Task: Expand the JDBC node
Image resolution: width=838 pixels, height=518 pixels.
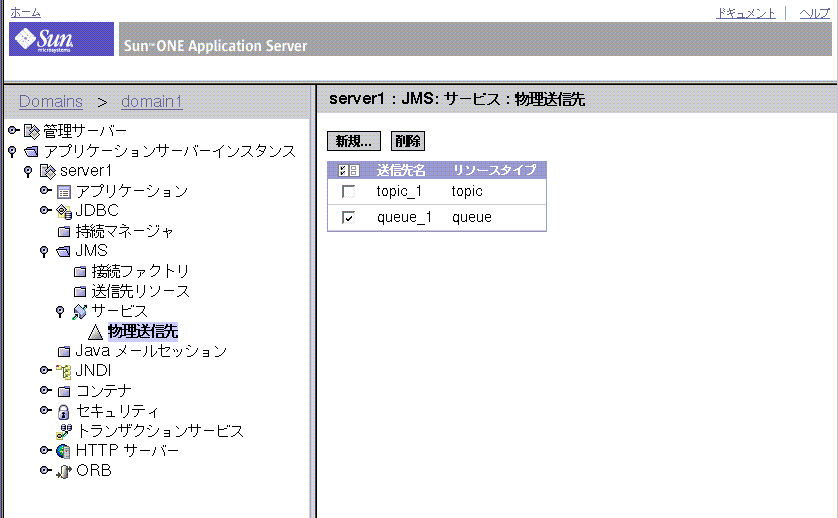Action: [x=45, y=211]
